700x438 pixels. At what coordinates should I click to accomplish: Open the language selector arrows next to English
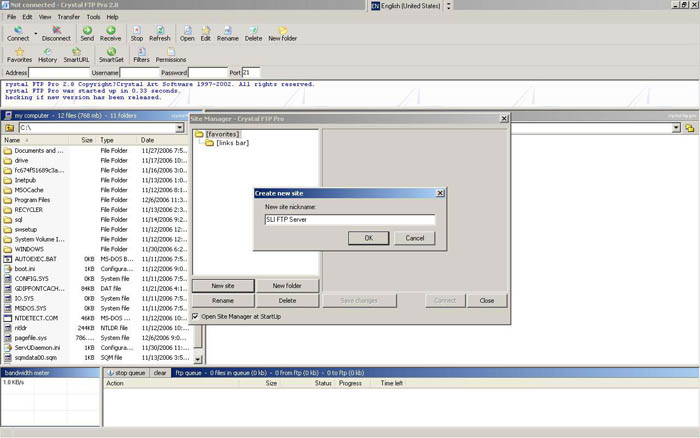[449, 6]
